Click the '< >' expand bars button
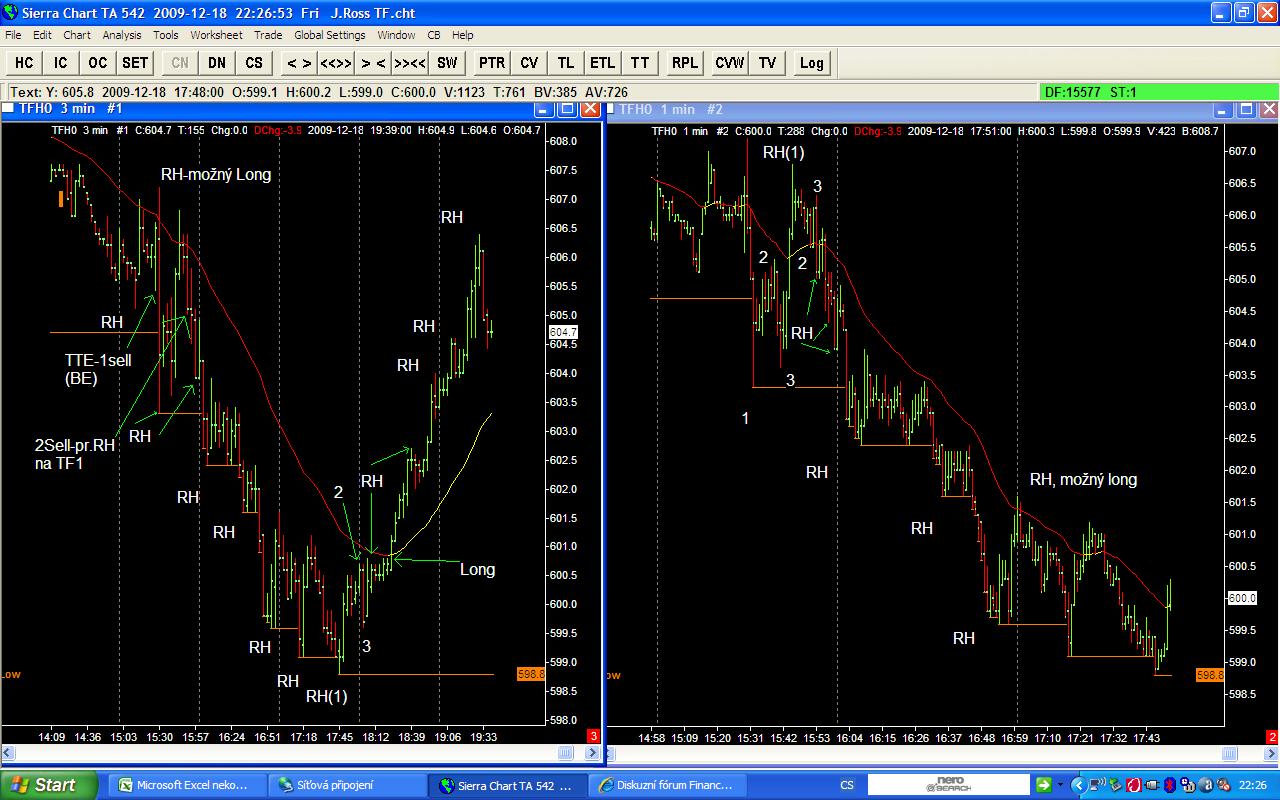This screenshot has height=800, width=1280. tap(299, 63)
